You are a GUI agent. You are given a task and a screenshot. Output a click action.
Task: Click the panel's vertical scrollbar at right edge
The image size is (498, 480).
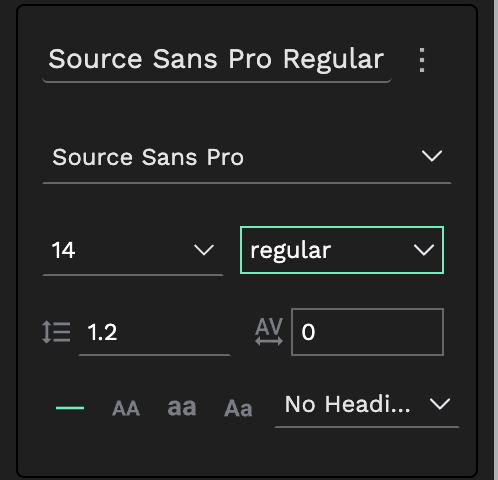496,240
